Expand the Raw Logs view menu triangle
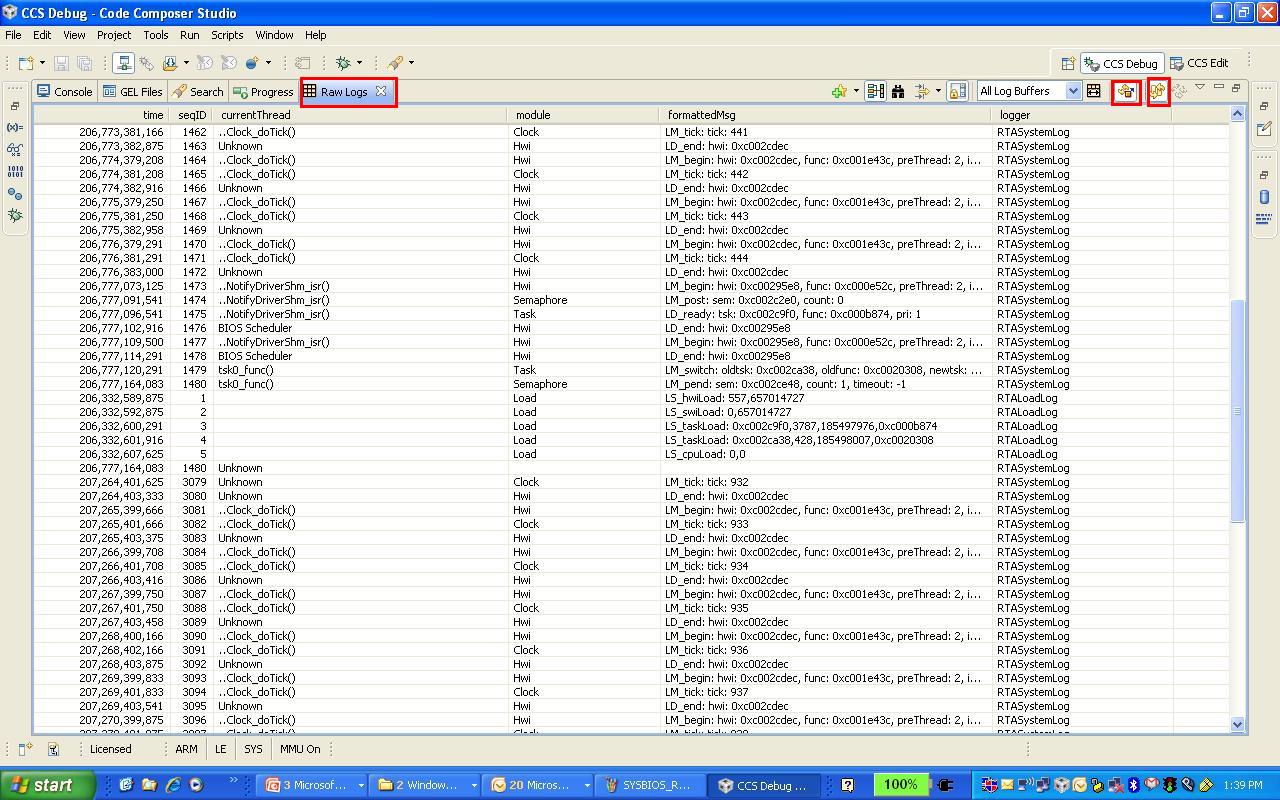This screenshot has height=800, width=1280. 1200,87
